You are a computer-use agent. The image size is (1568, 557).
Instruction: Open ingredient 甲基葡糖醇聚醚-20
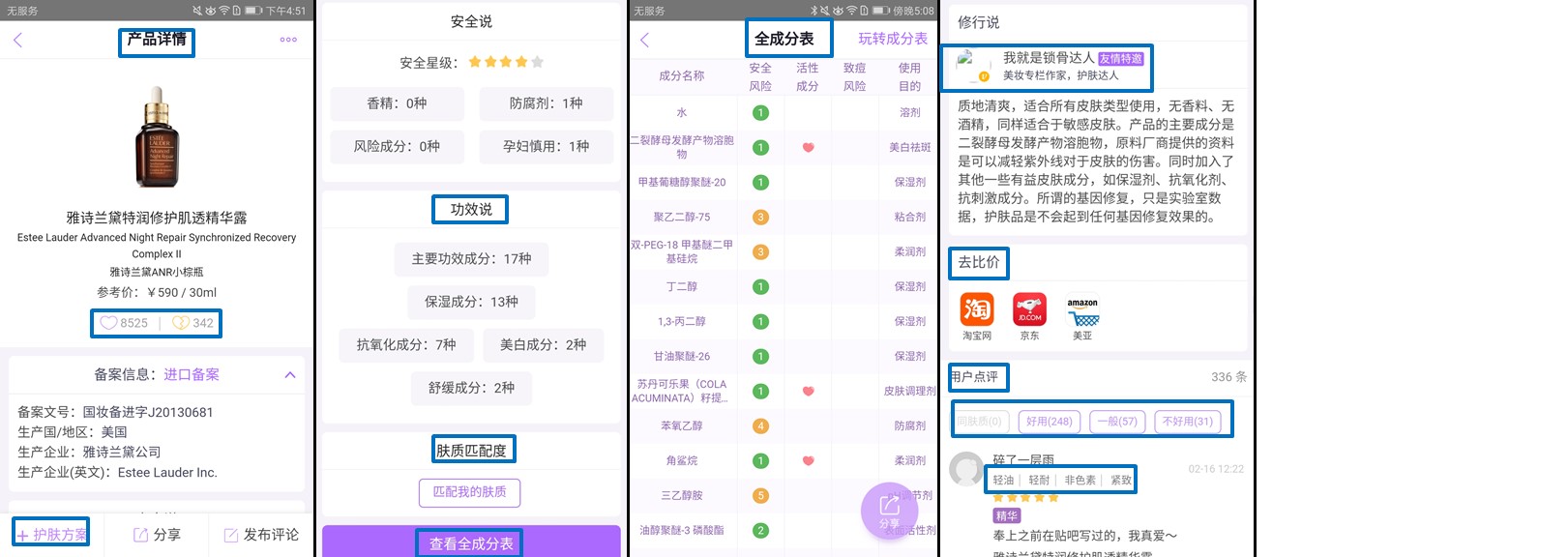[x=682, y=183]
